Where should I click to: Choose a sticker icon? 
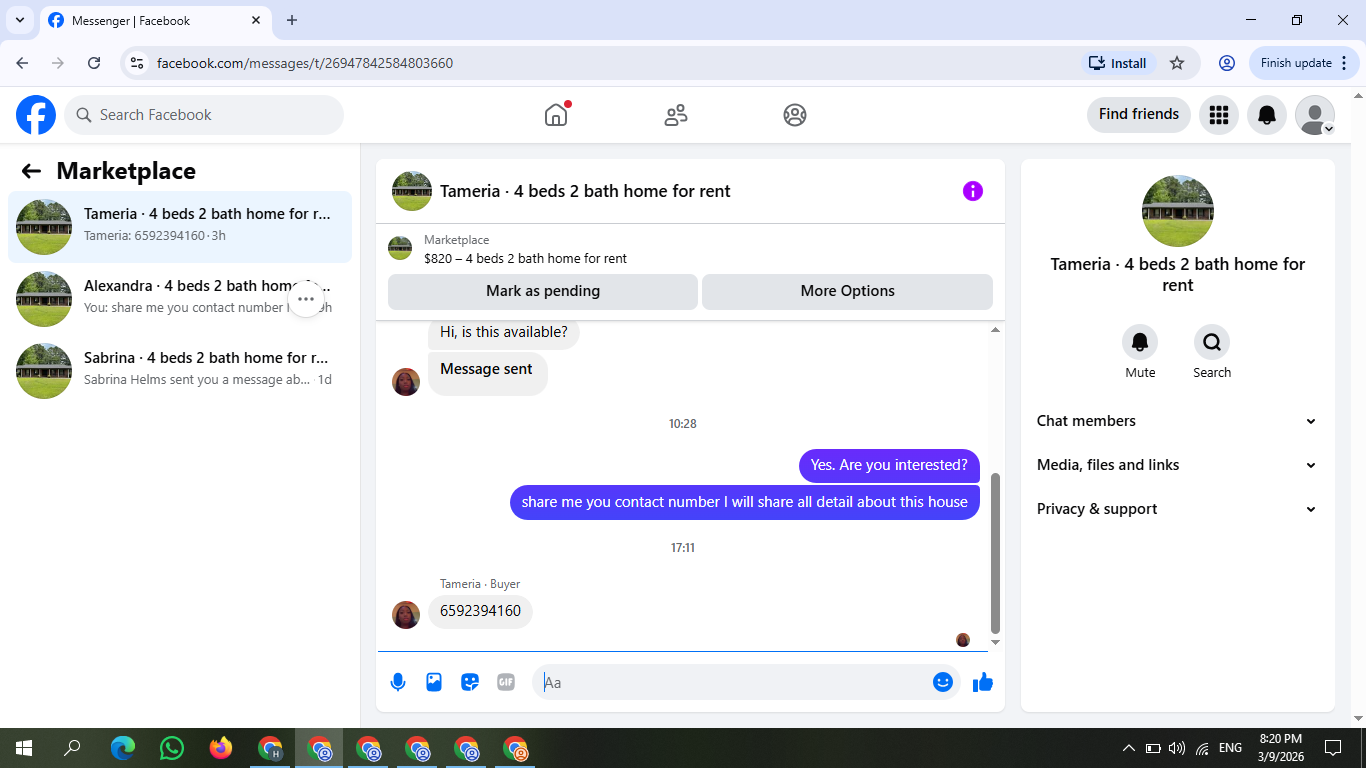[470, 682]
